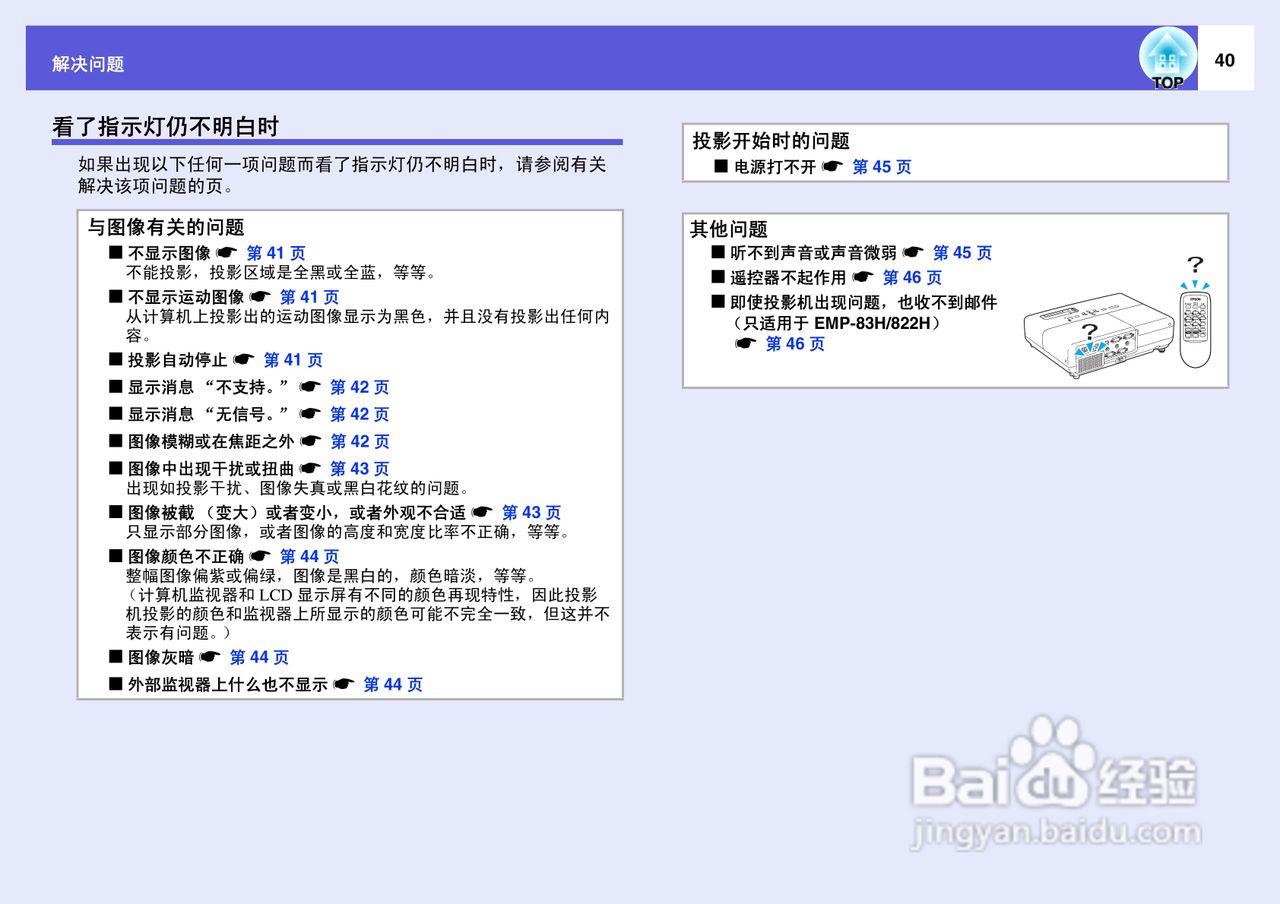Open 第 41 页 link for 不显示图像
The width and height of the screenshot is (1280, 904).
[278, 252]
